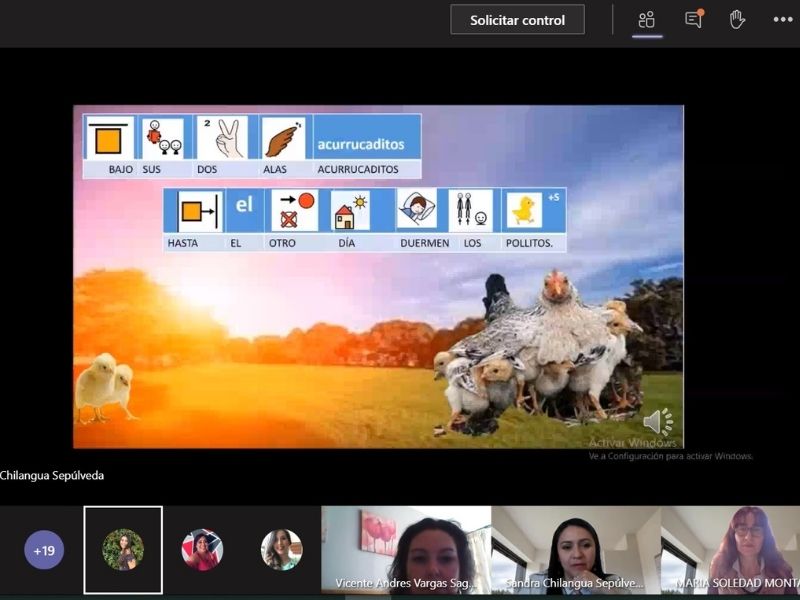Select the DOS two-fingers pictogram

click(x=221, y=138)
